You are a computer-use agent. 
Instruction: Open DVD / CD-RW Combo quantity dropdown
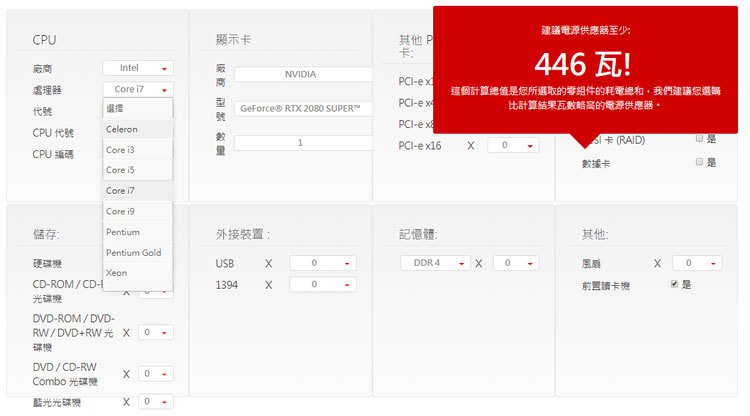(x=156, y=373)
